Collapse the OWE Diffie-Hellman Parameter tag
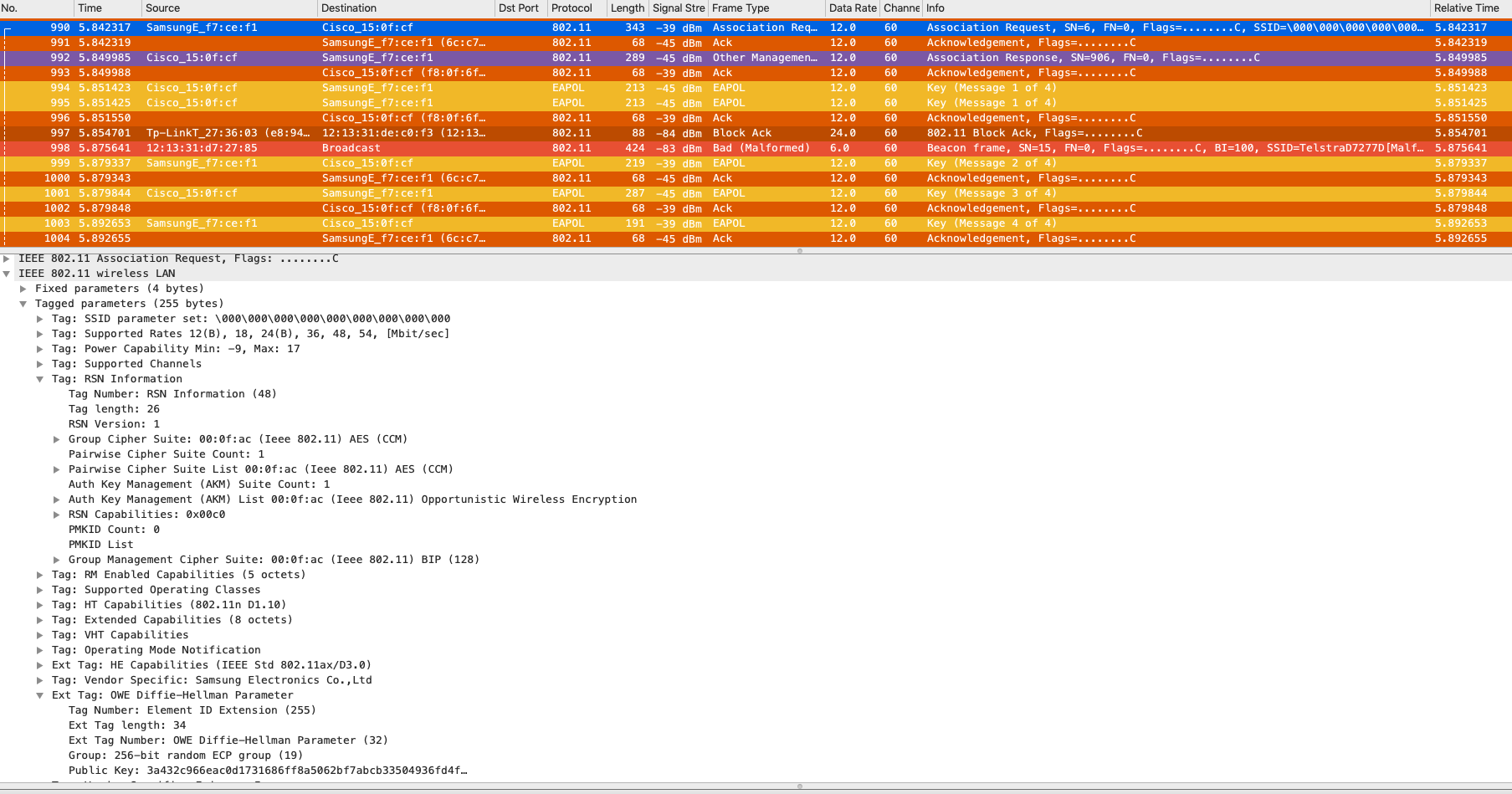This screenshot has height=794, width=1512. (x=40, y=695)
